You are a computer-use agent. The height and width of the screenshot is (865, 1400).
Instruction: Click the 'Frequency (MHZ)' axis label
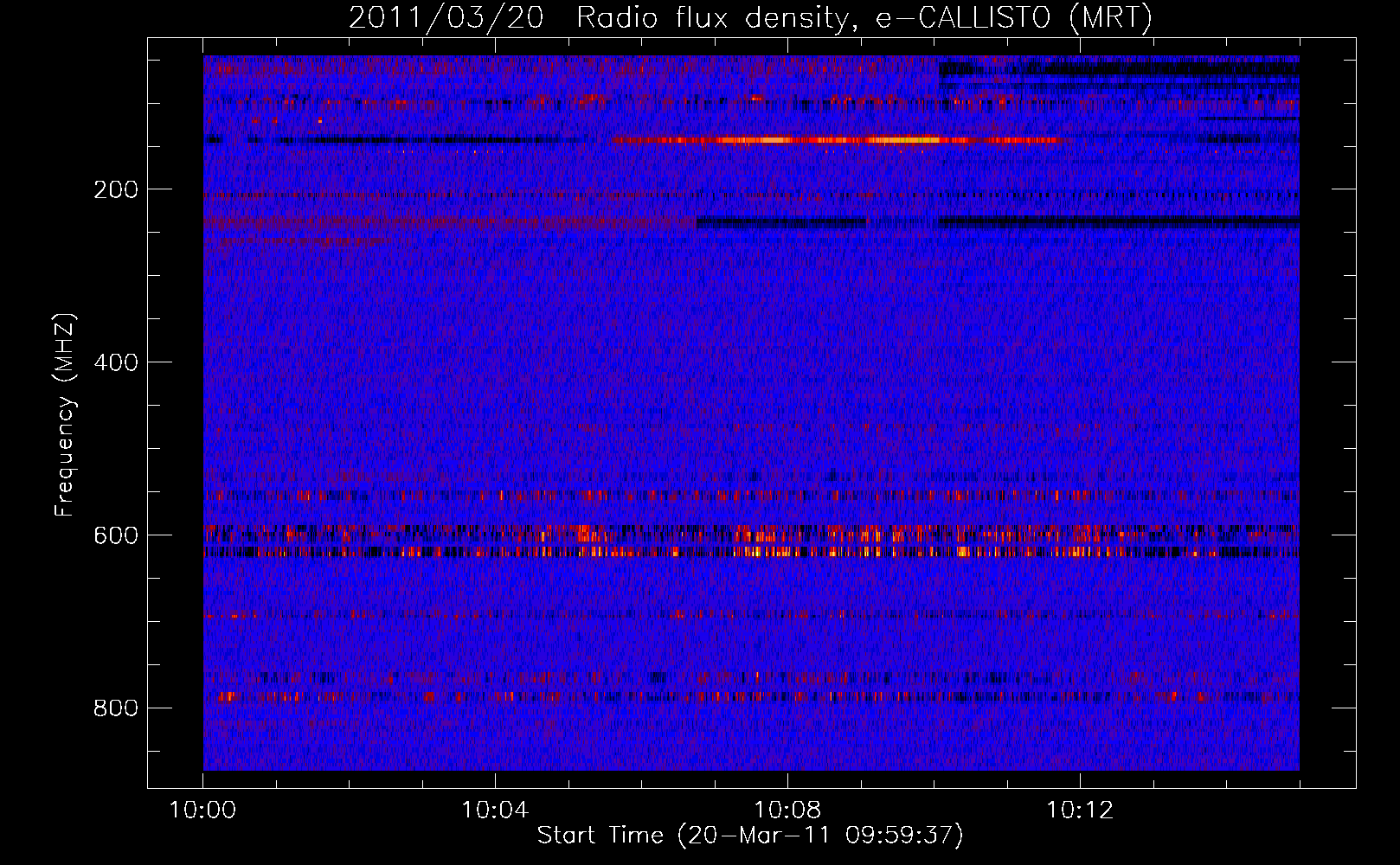tap(65, 415)
